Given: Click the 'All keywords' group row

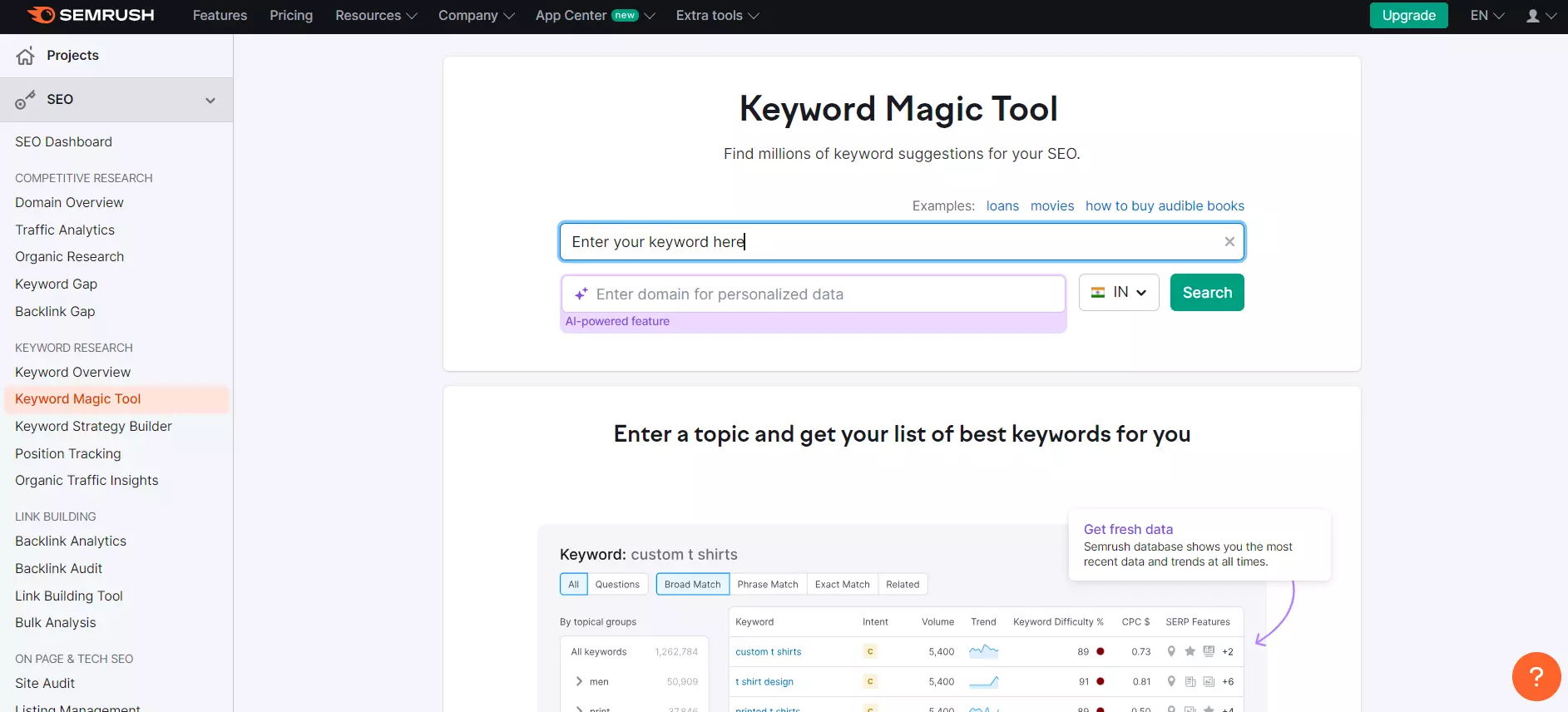Looking at the screenshot, I should pos(634,652).
